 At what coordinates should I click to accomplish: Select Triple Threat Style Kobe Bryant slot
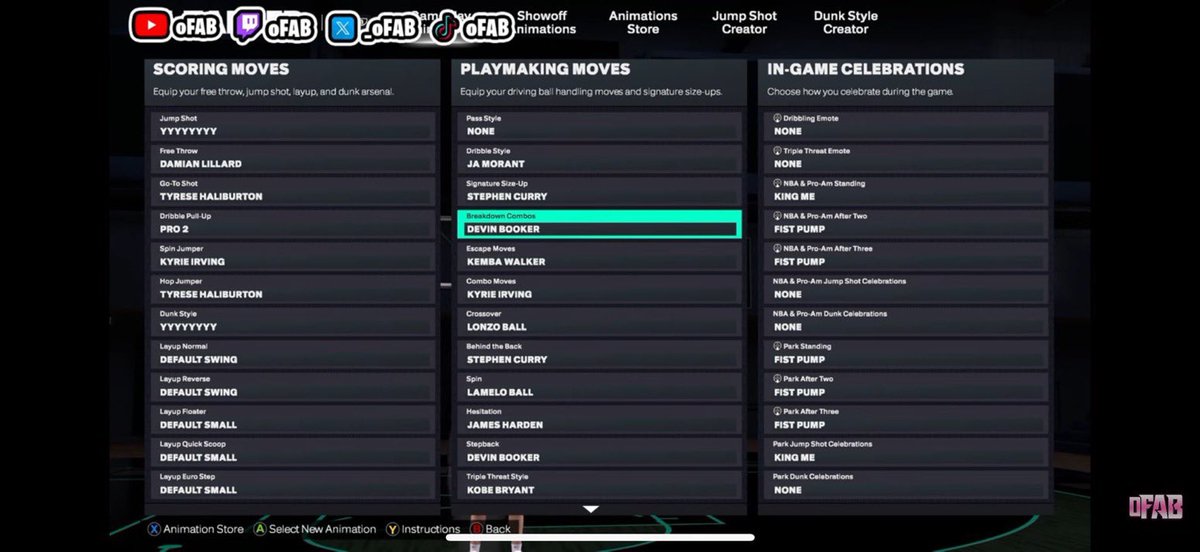600,484
